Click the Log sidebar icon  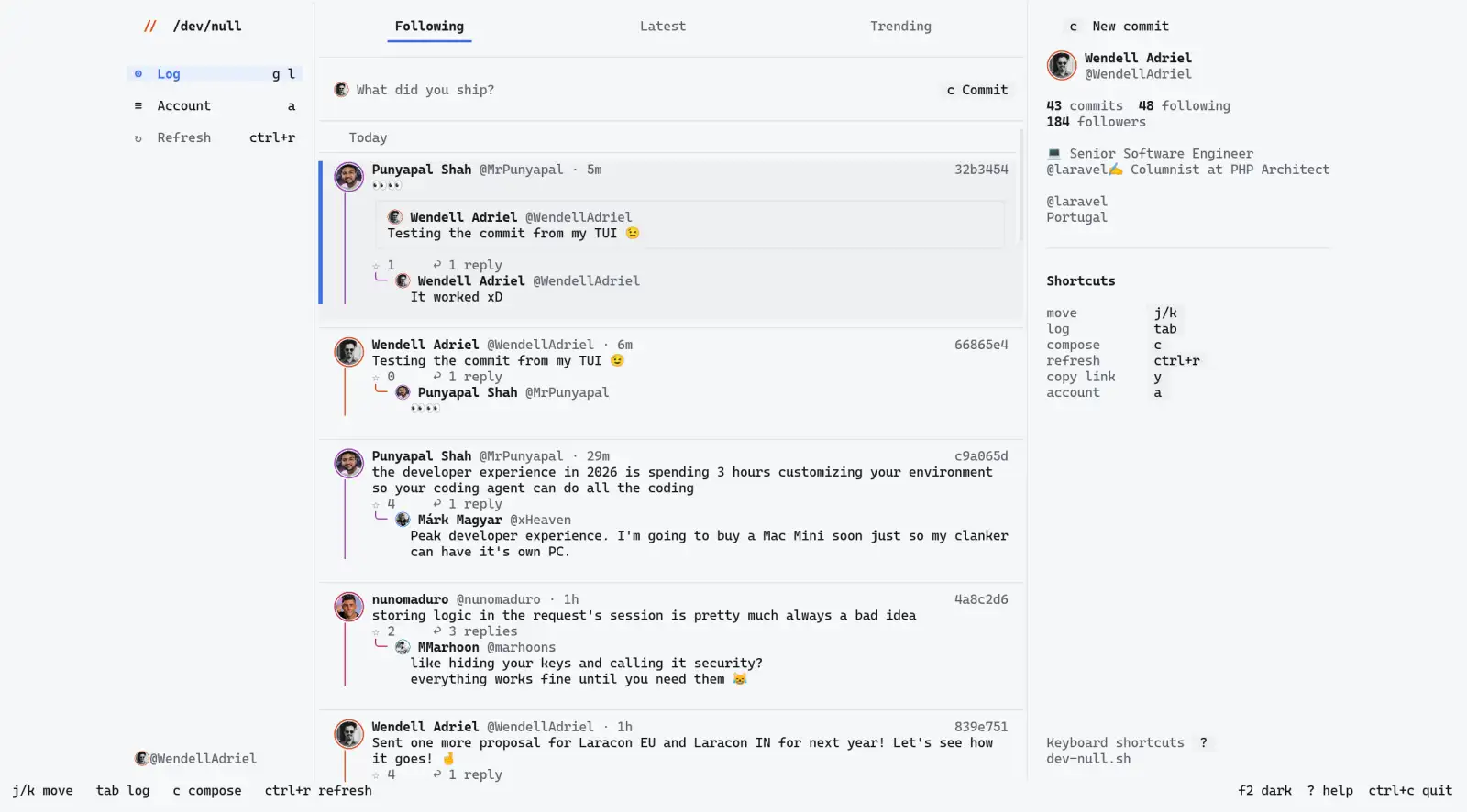pos(138,74)
